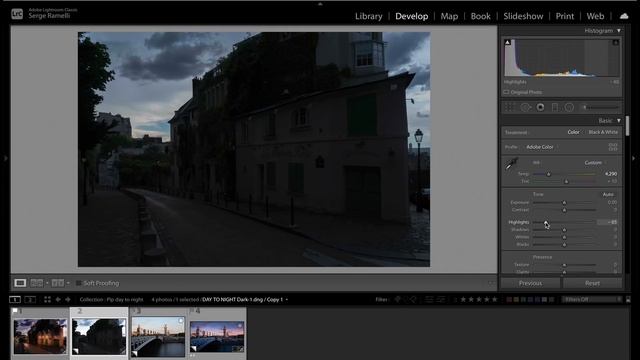Select main window display button 1
The width and height of the screenshot is (640, 360).
15,300
